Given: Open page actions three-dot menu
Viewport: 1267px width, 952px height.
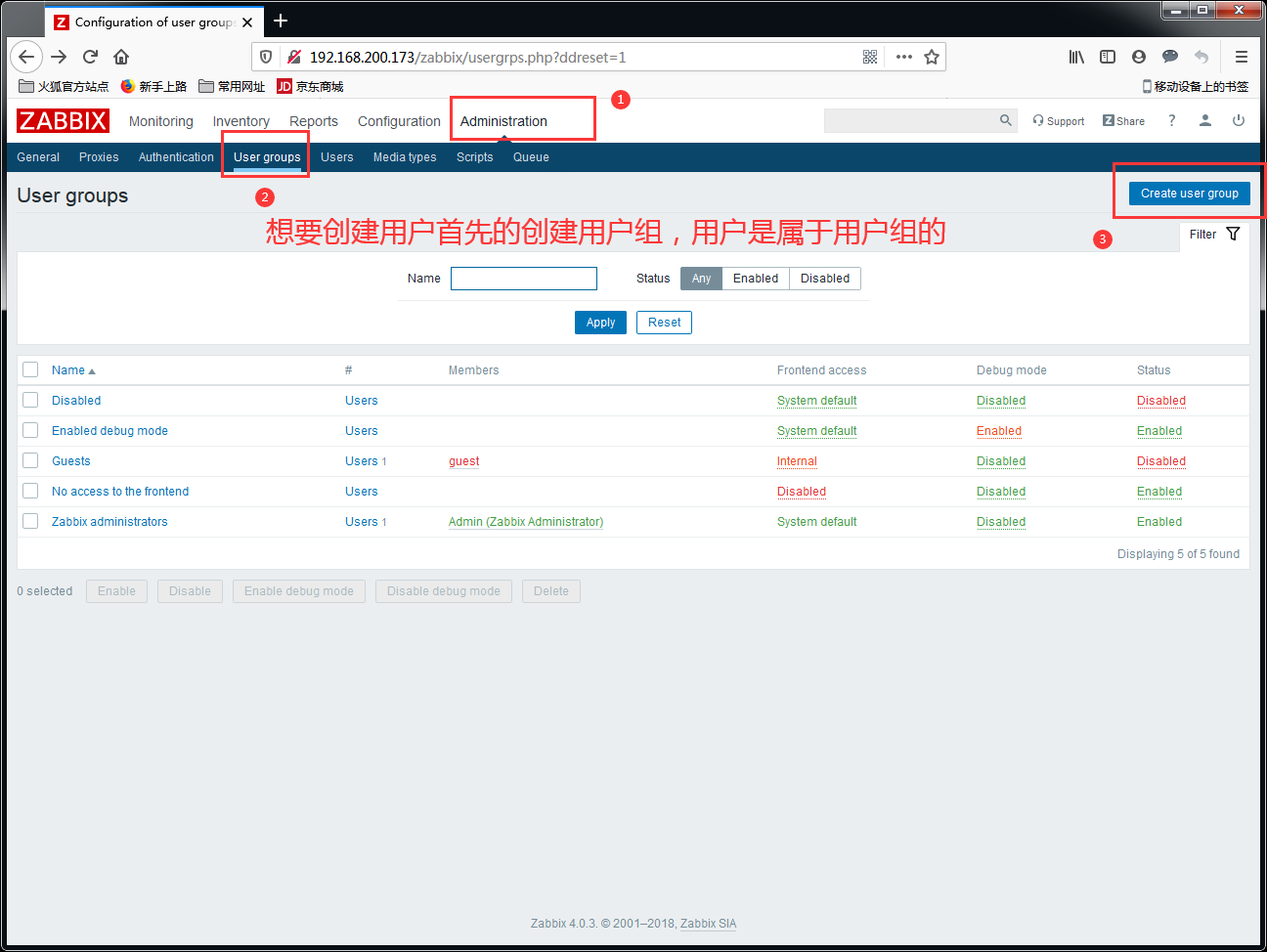Looking at the screenshot, I should [x=903, y=57].
